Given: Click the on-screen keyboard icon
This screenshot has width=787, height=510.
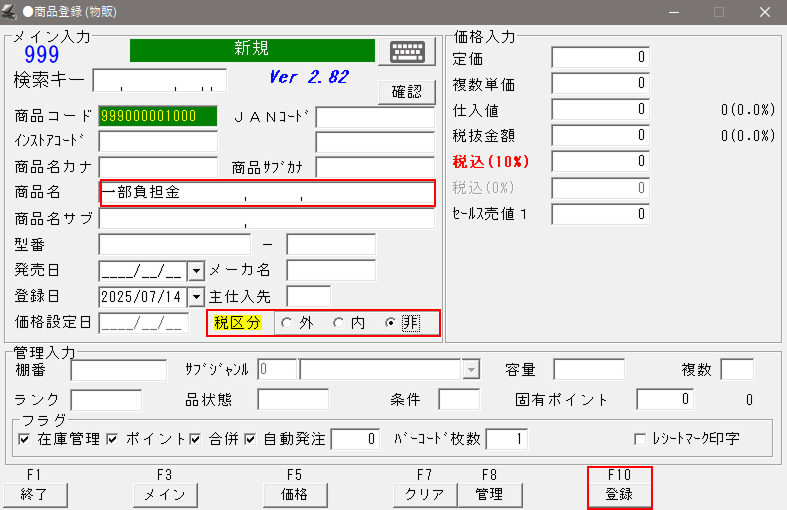Looking at the screenshot, I should (x=407, y=52).
